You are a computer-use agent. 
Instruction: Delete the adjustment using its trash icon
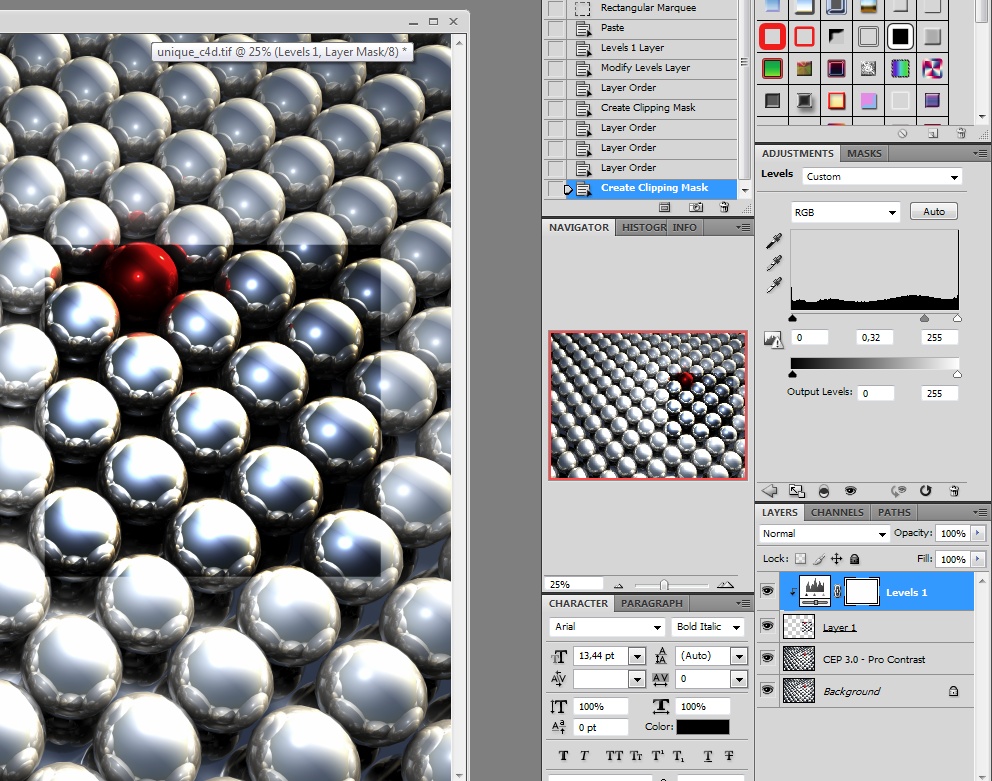click(x=954, y=491)
